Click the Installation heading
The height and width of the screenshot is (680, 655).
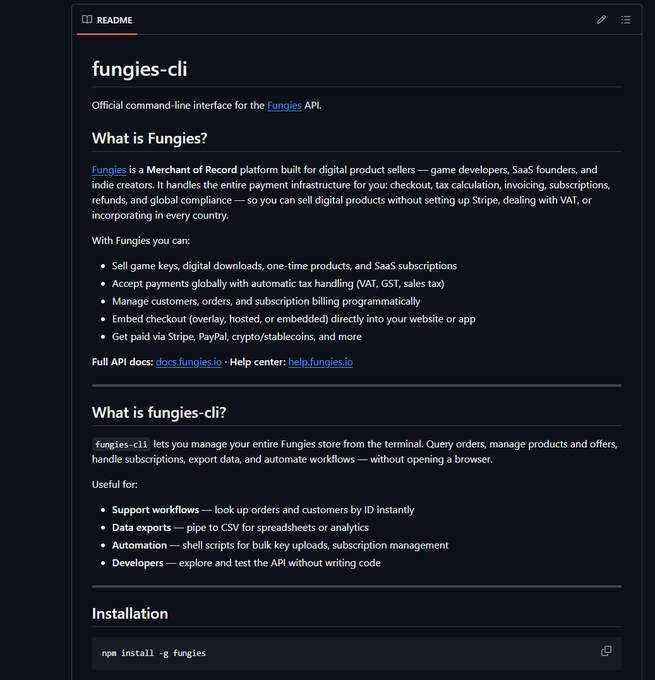tap(130, 613)
